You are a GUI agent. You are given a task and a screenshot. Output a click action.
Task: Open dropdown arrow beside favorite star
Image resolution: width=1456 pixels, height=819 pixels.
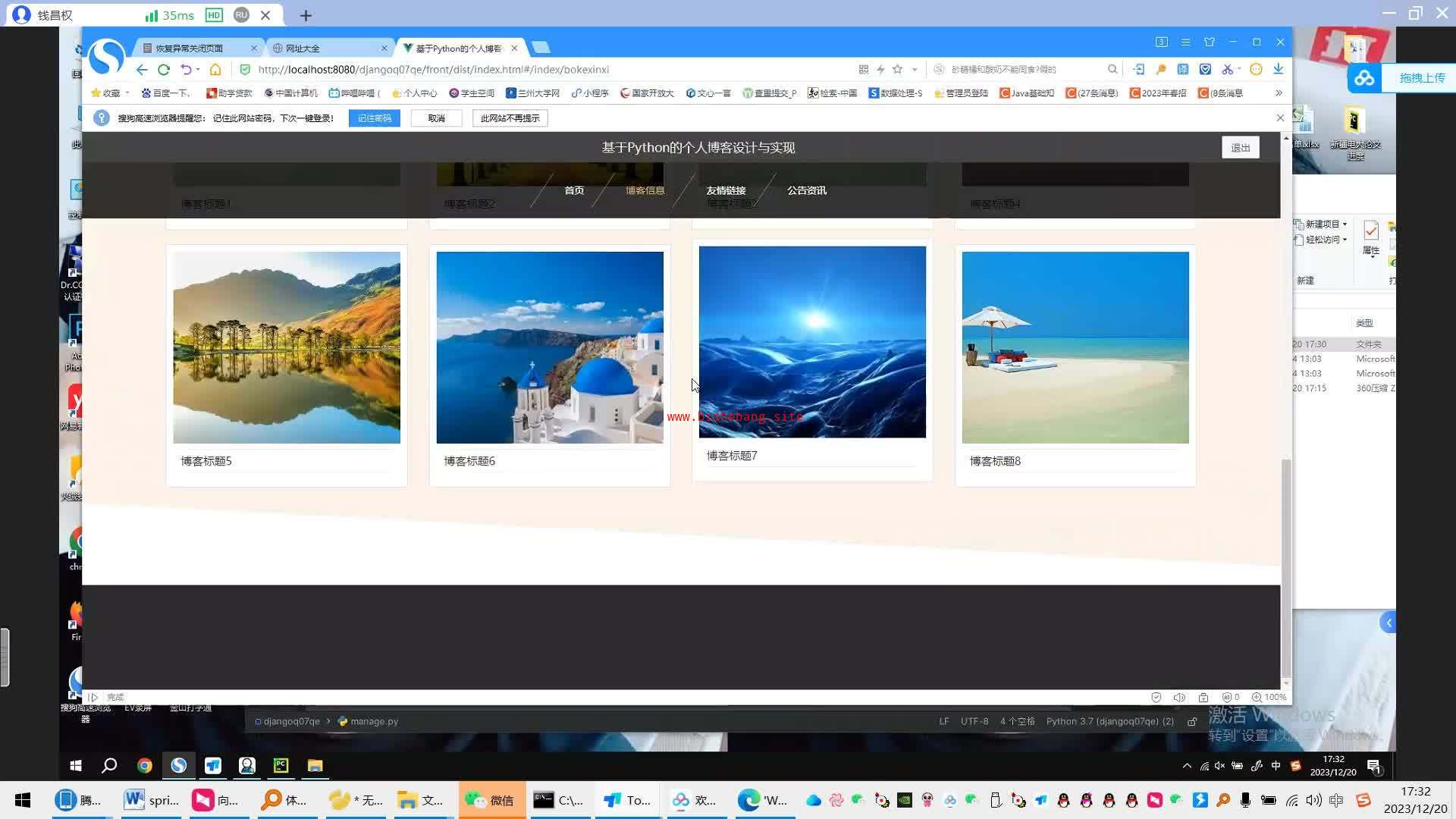pyautogui.click(x=915, y=69)
